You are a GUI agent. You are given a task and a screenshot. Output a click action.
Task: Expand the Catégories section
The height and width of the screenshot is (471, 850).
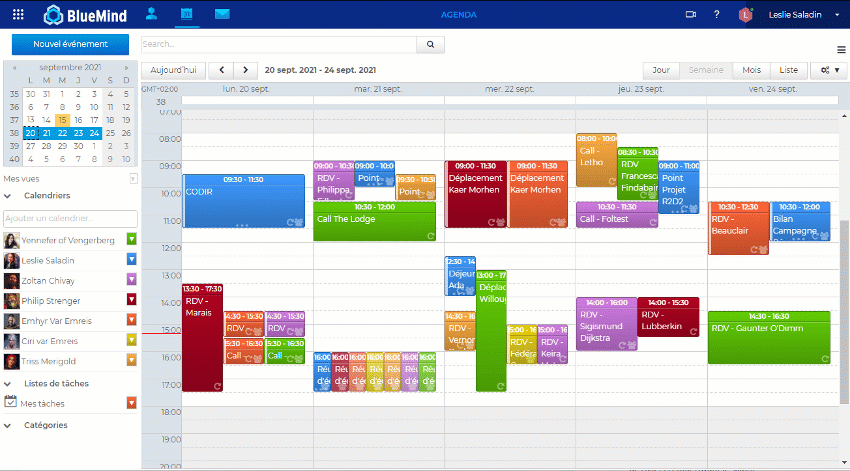click(x=10, y=425)
